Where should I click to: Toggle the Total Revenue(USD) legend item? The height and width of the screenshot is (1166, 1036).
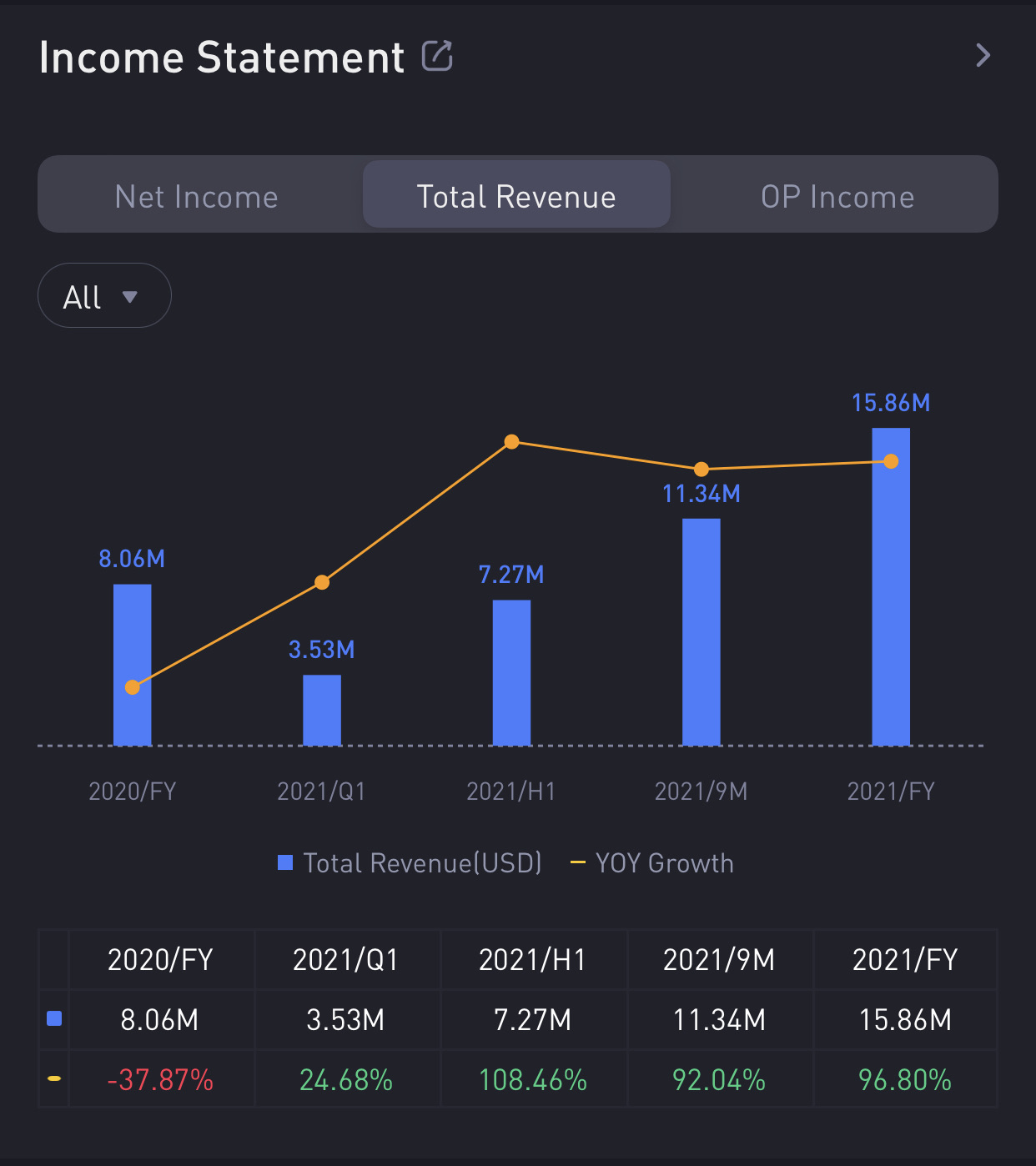click(x=410, y=862)
